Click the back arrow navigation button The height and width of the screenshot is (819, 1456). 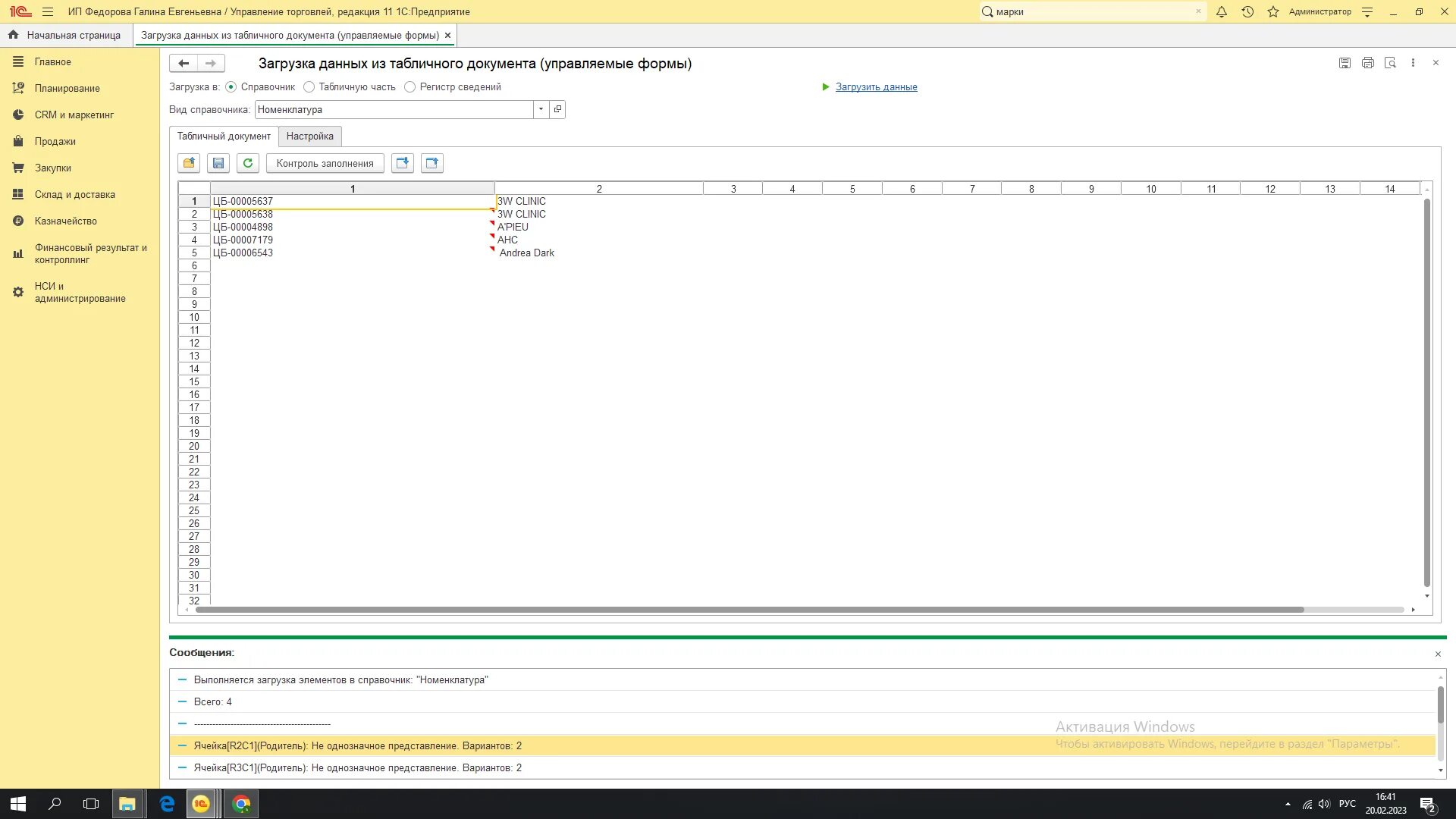point(184,63)
